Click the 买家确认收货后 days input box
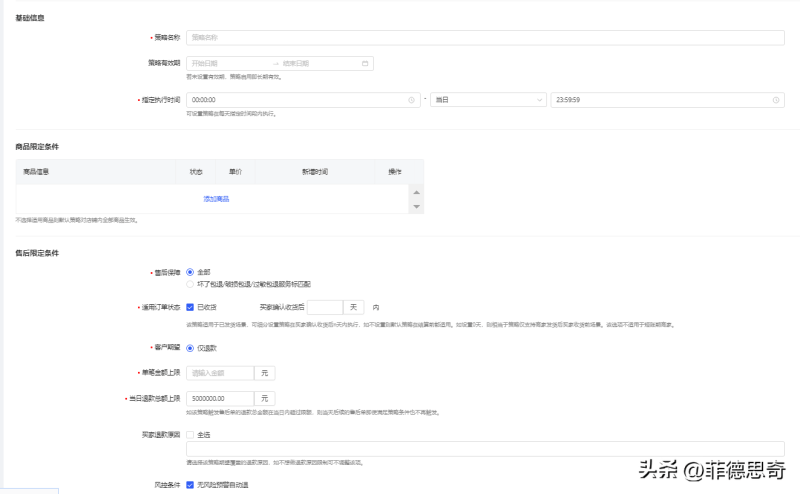 (x=324, y=307)
